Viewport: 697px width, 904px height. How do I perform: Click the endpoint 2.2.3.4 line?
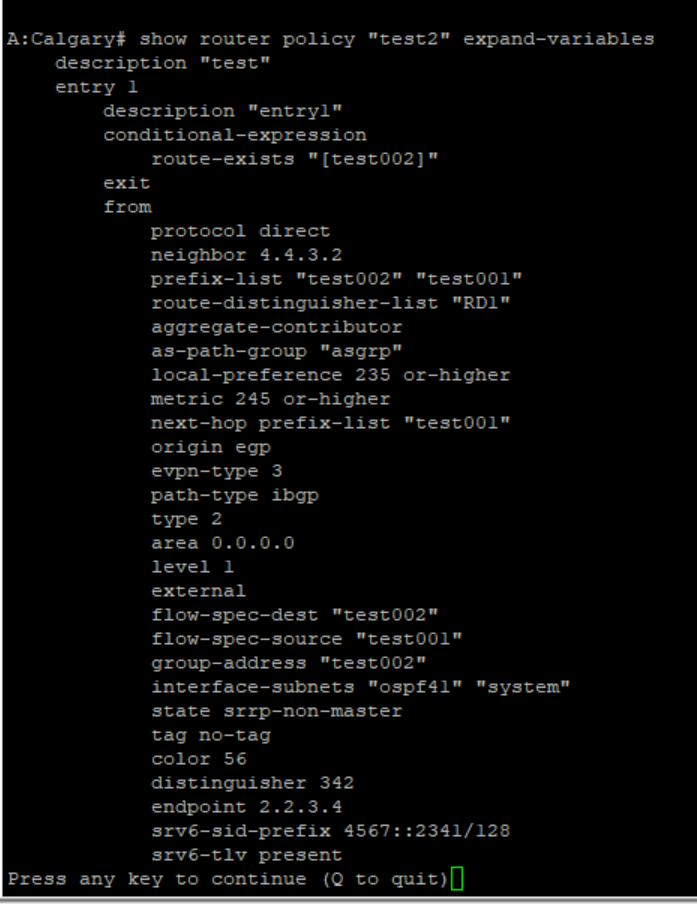tap(247, 807)
